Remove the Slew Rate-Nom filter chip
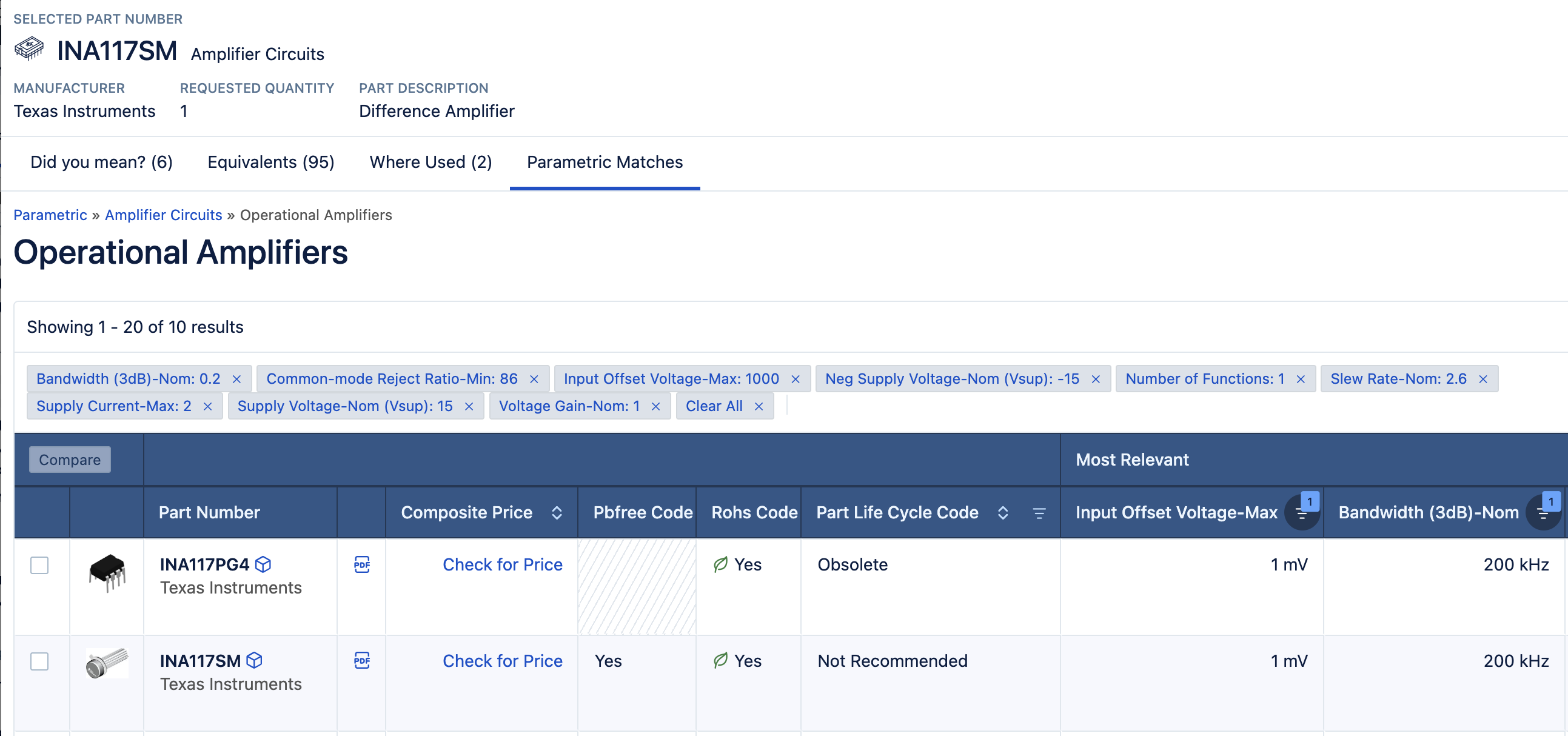The image size is (1568, 736). click(x=1483, y=380)
